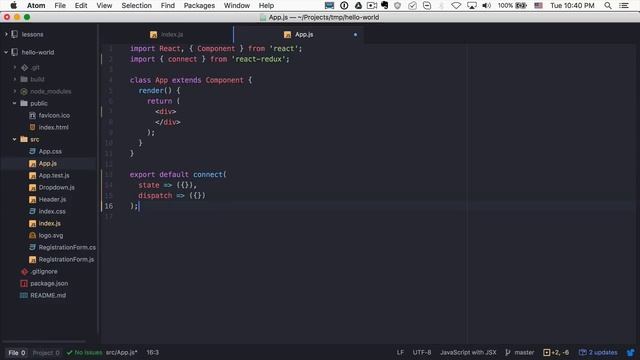Open the View menu
This screenshot has width=640, height=360.
104,5
